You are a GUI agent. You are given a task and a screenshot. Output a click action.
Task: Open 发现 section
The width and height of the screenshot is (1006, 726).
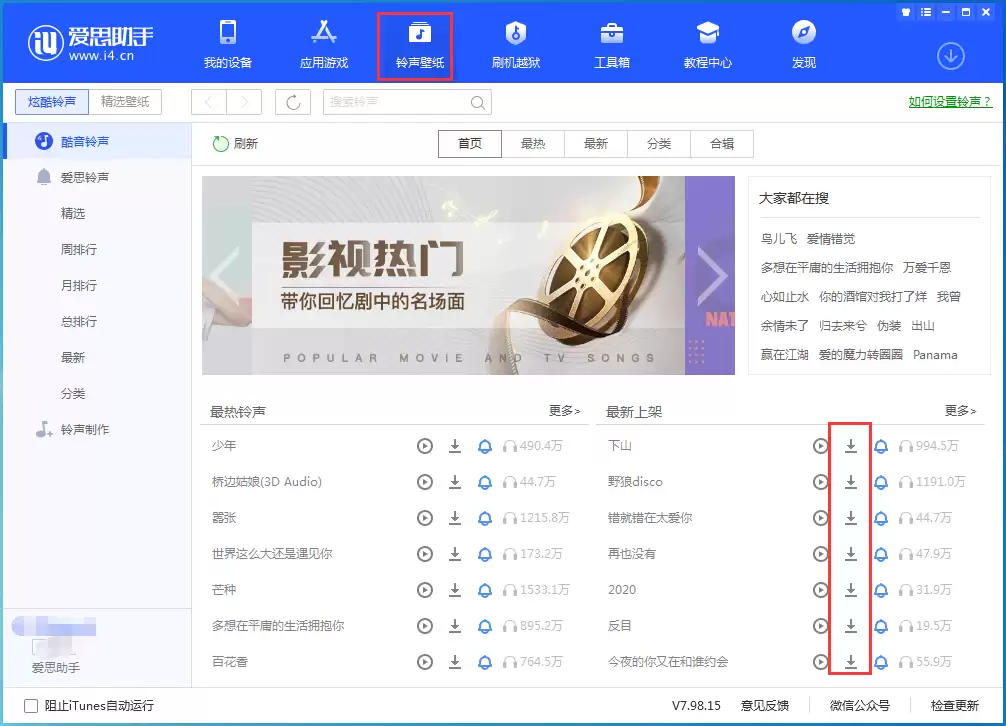point(803,44)
